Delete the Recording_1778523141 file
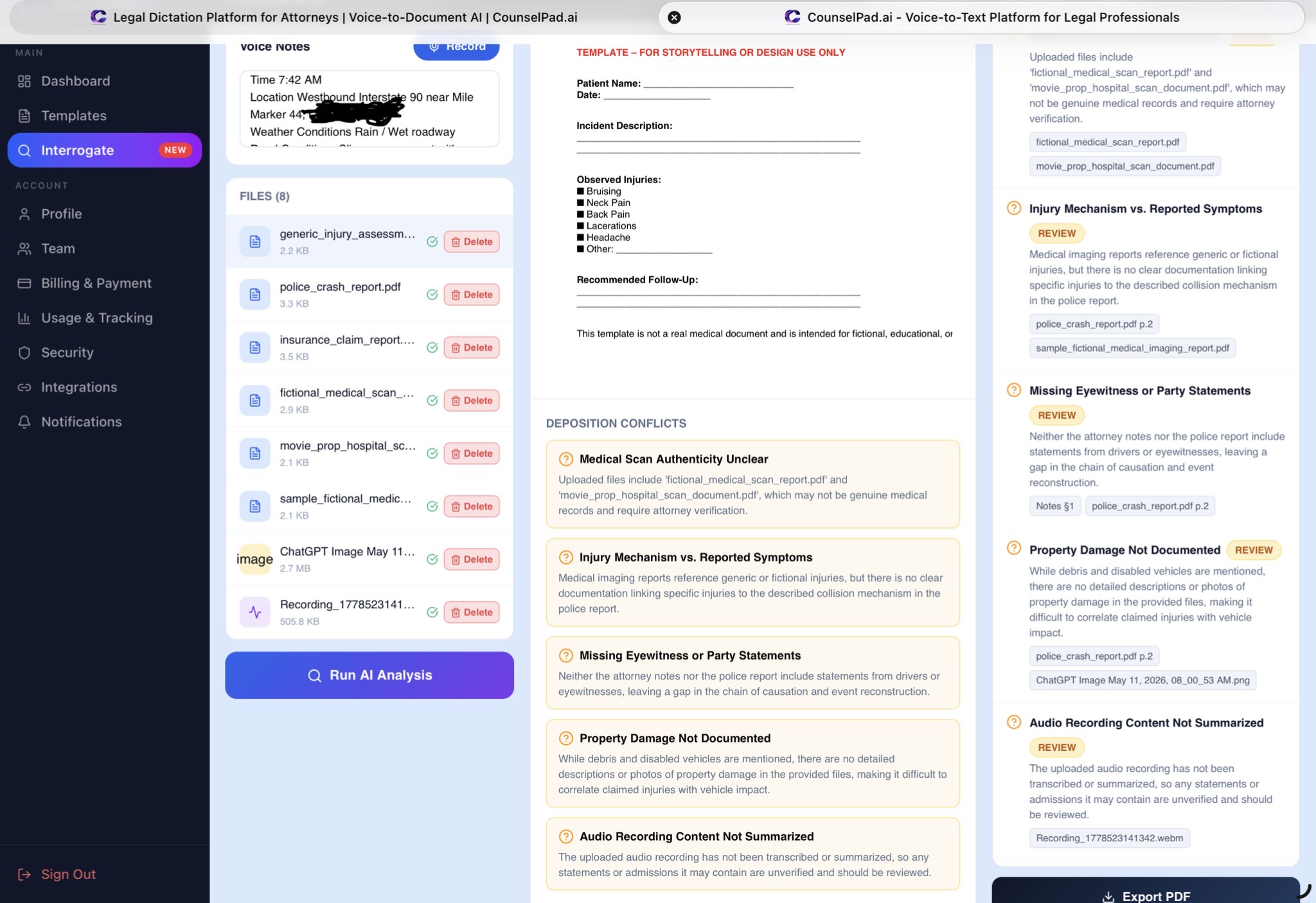Screen dimensions: 1316x903 pyautogui.click(x=472, y=613)
